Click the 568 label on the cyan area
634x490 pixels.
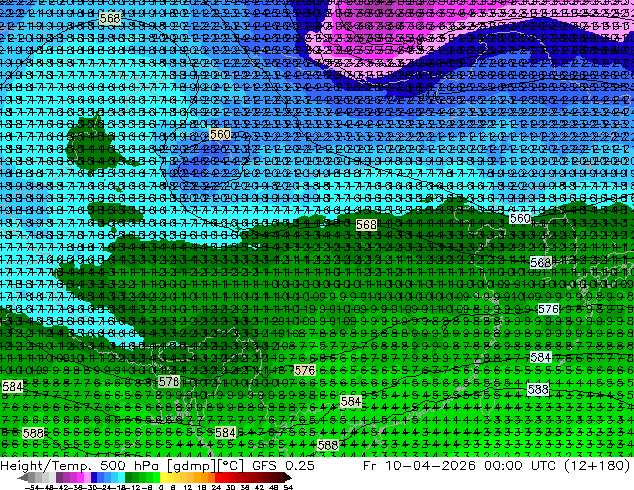click(110, 18)
